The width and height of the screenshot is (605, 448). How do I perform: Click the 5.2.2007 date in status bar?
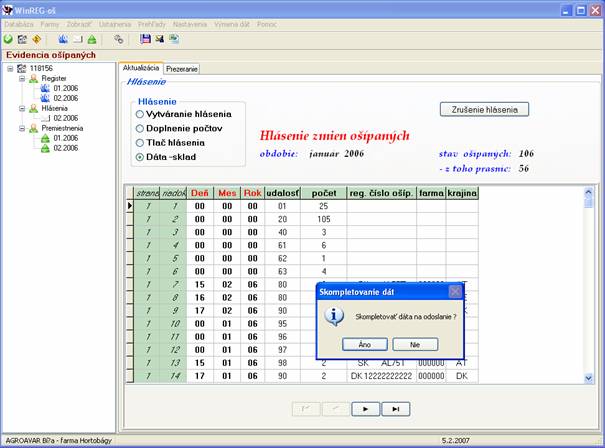[455, 440]
